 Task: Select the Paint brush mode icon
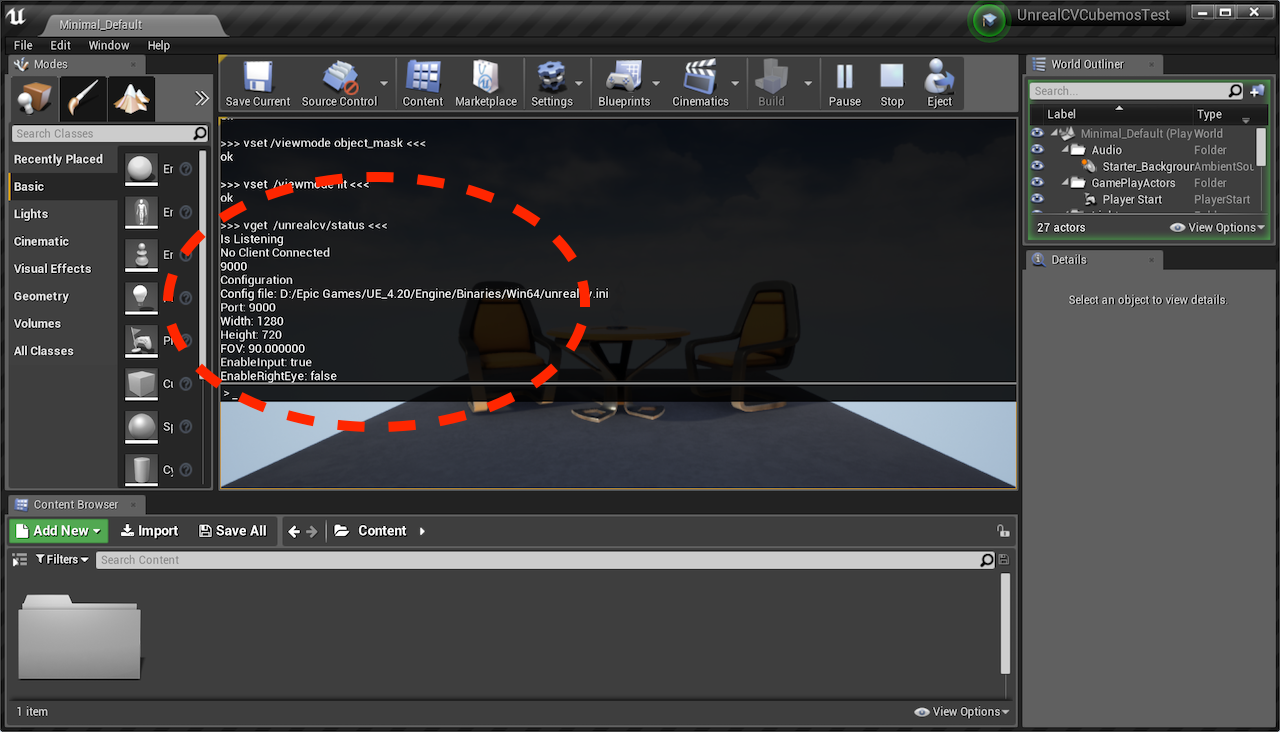[x=83, y=98]
